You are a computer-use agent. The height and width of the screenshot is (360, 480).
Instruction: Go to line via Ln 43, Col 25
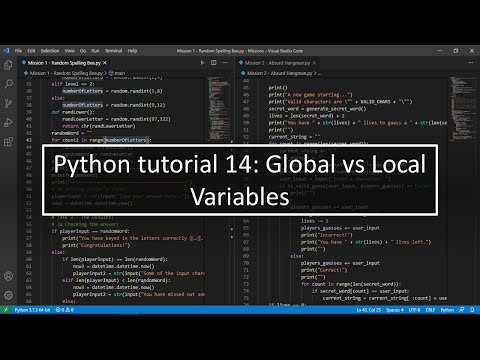coord(369,310)
